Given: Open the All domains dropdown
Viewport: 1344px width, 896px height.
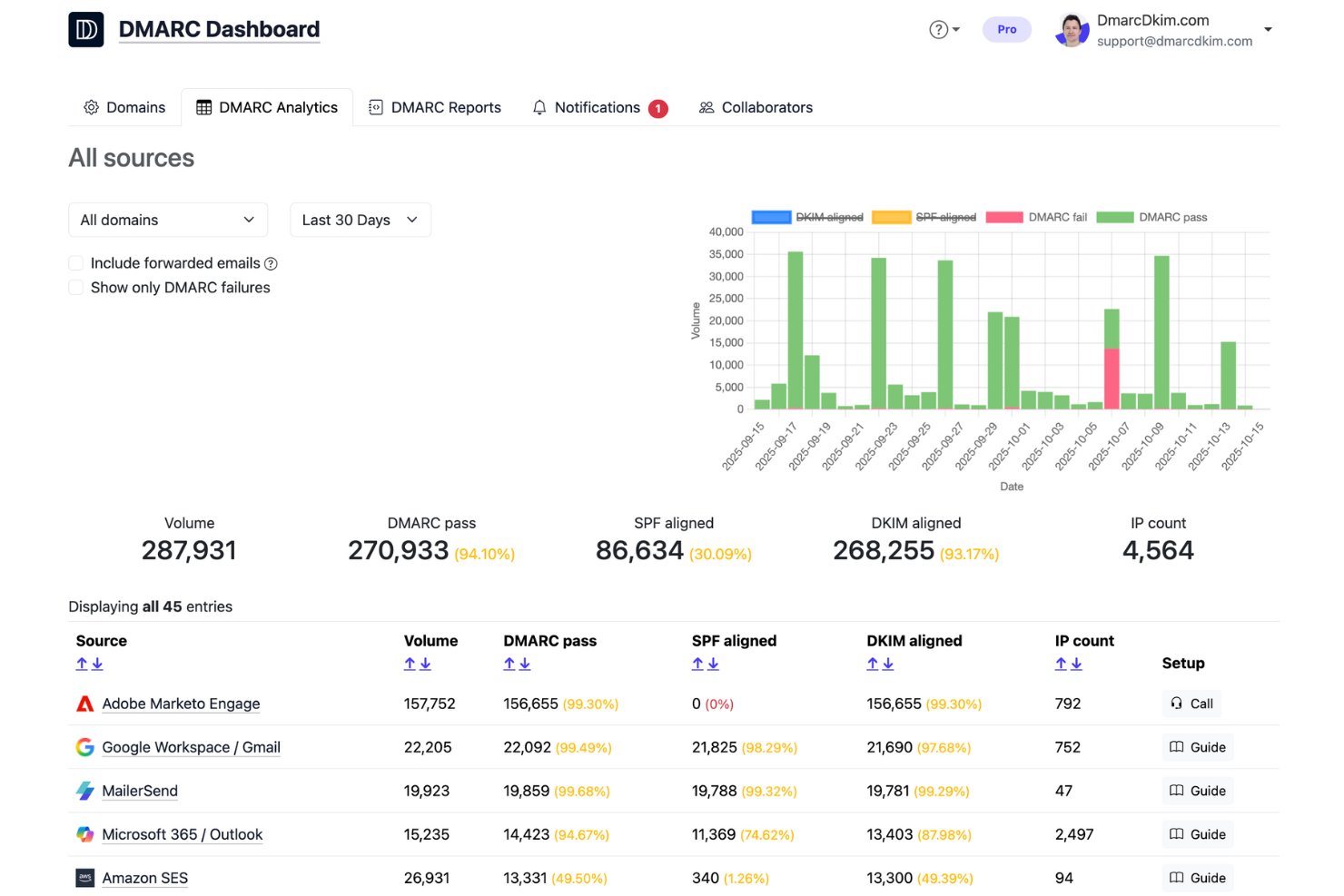Looking at the screenshot, I should (167, 219).
